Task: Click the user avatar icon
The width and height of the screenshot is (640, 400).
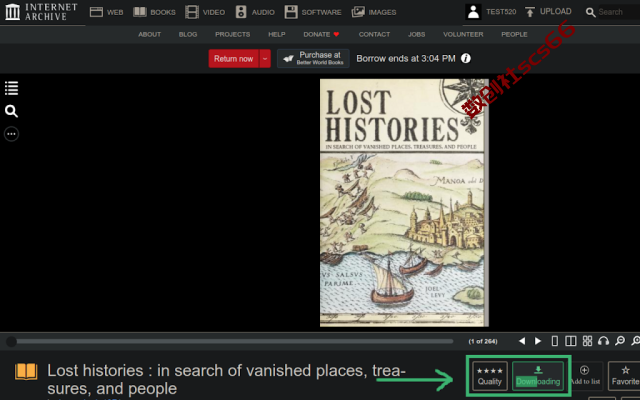Action: tap(473, 12)
